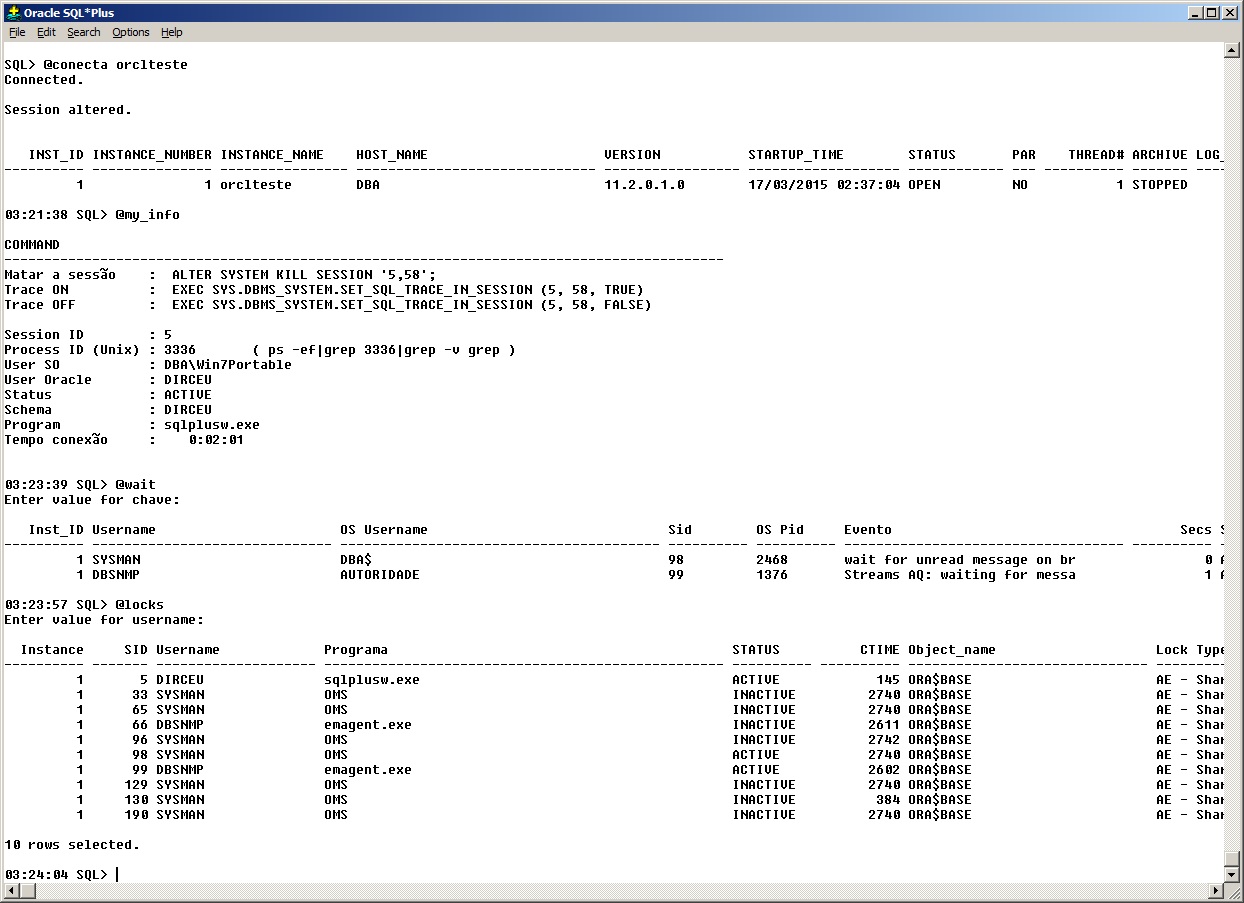This screenshot has height=903, width=1244.
Task: Click the Oracle SQL*Plus title bar icon
Action: 13,12
